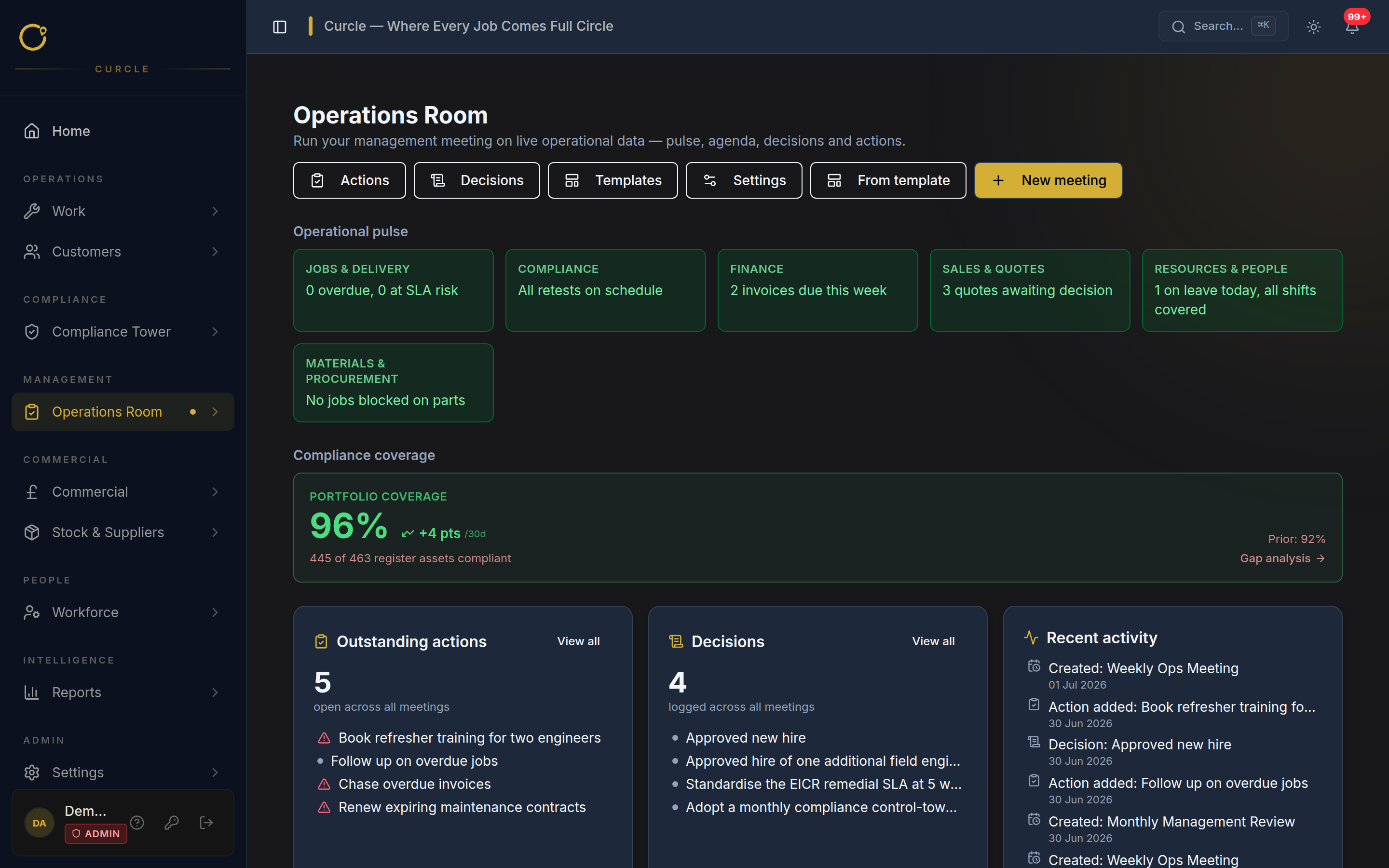Expand the Reports menu chevron

[215, 692]
